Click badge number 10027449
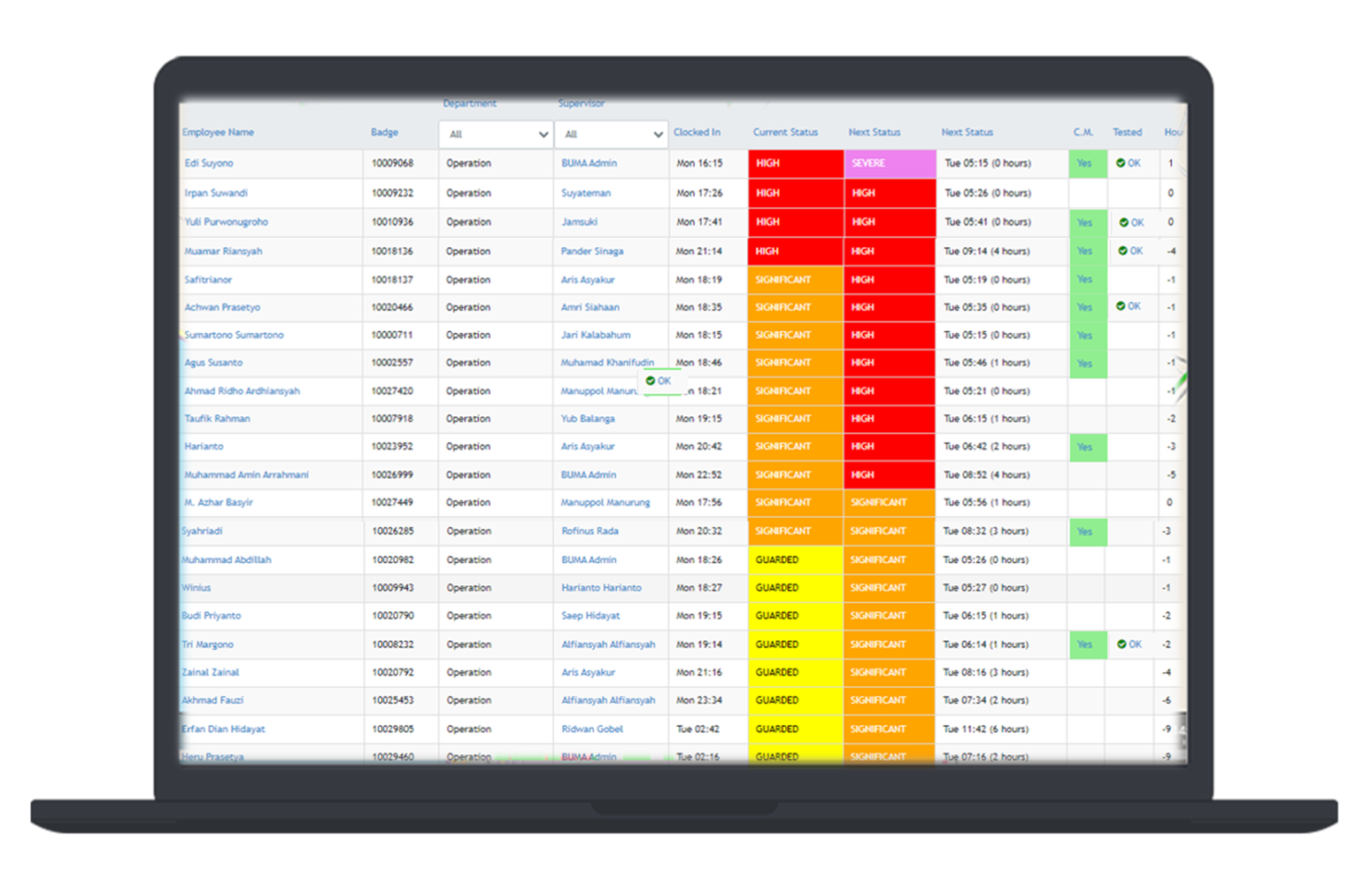This screenshot has width=1372, height=880. click(x=392, y=502)
